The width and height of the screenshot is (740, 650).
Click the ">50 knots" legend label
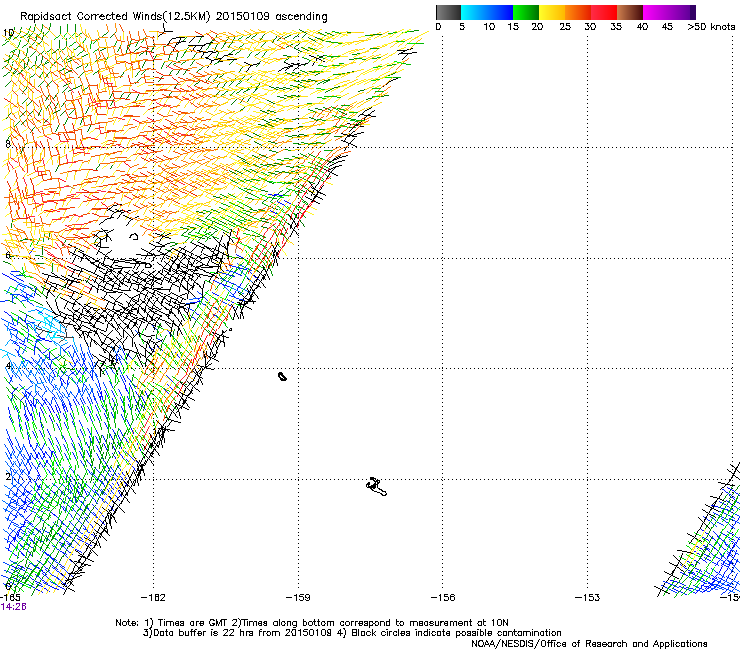coord(711,27)
